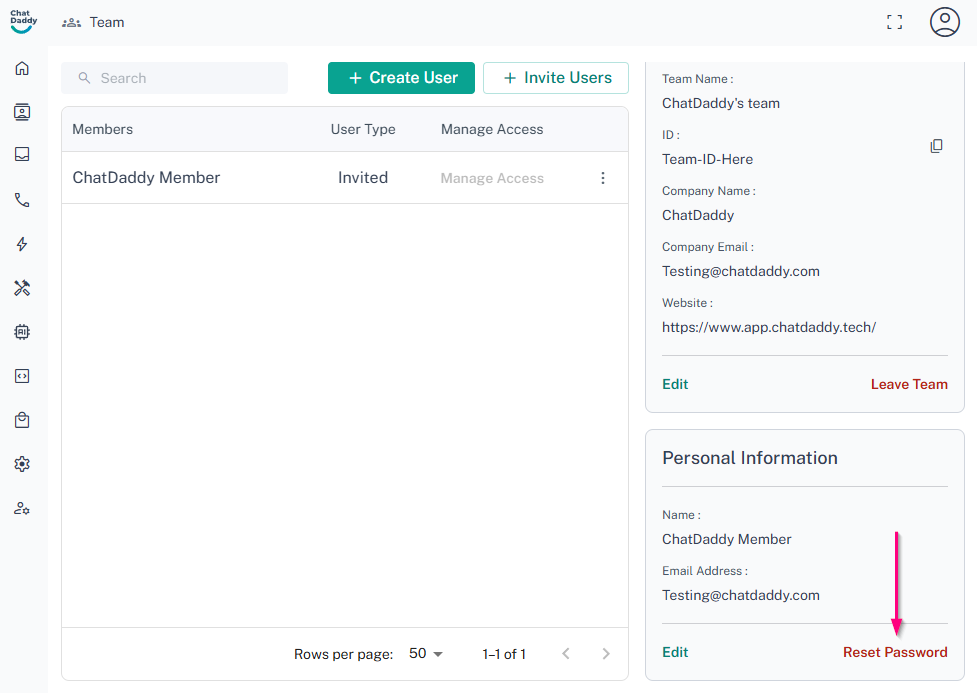Click the Create User button
The image size is (977, 693).
coord(401,78)
